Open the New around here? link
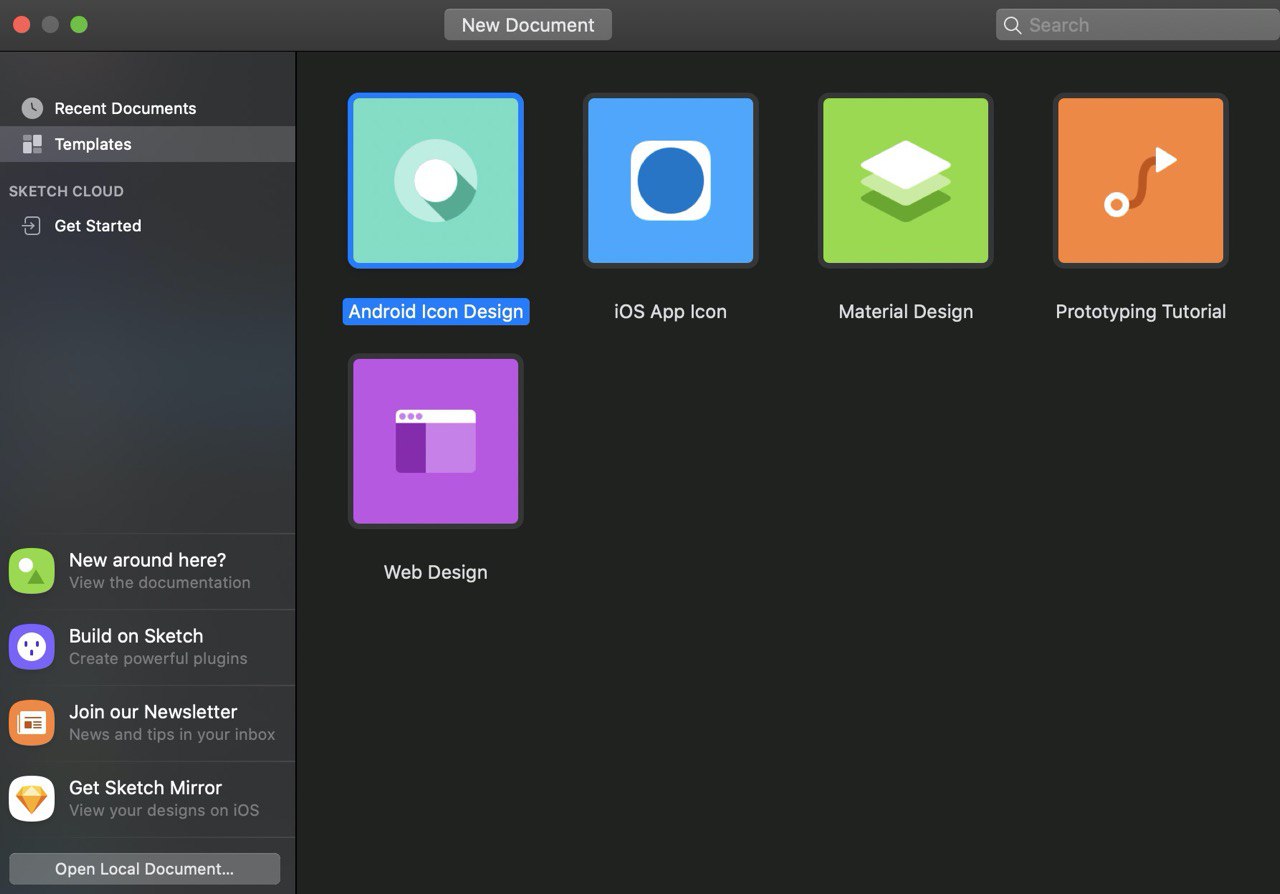Viewport: 1280px width, 894px height. click(x=148, y=571)
